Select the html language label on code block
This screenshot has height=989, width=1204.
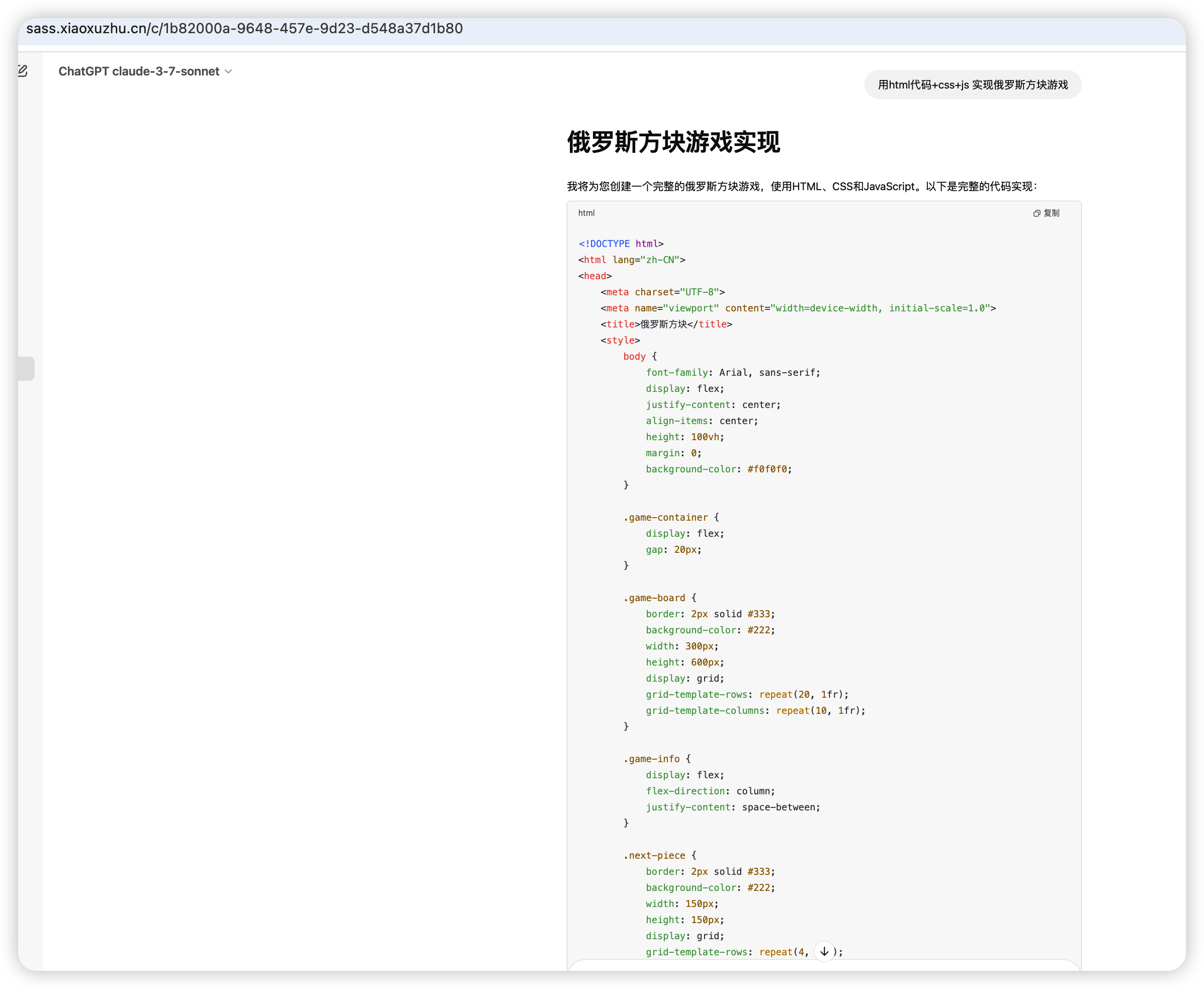[x=586, y=212]
